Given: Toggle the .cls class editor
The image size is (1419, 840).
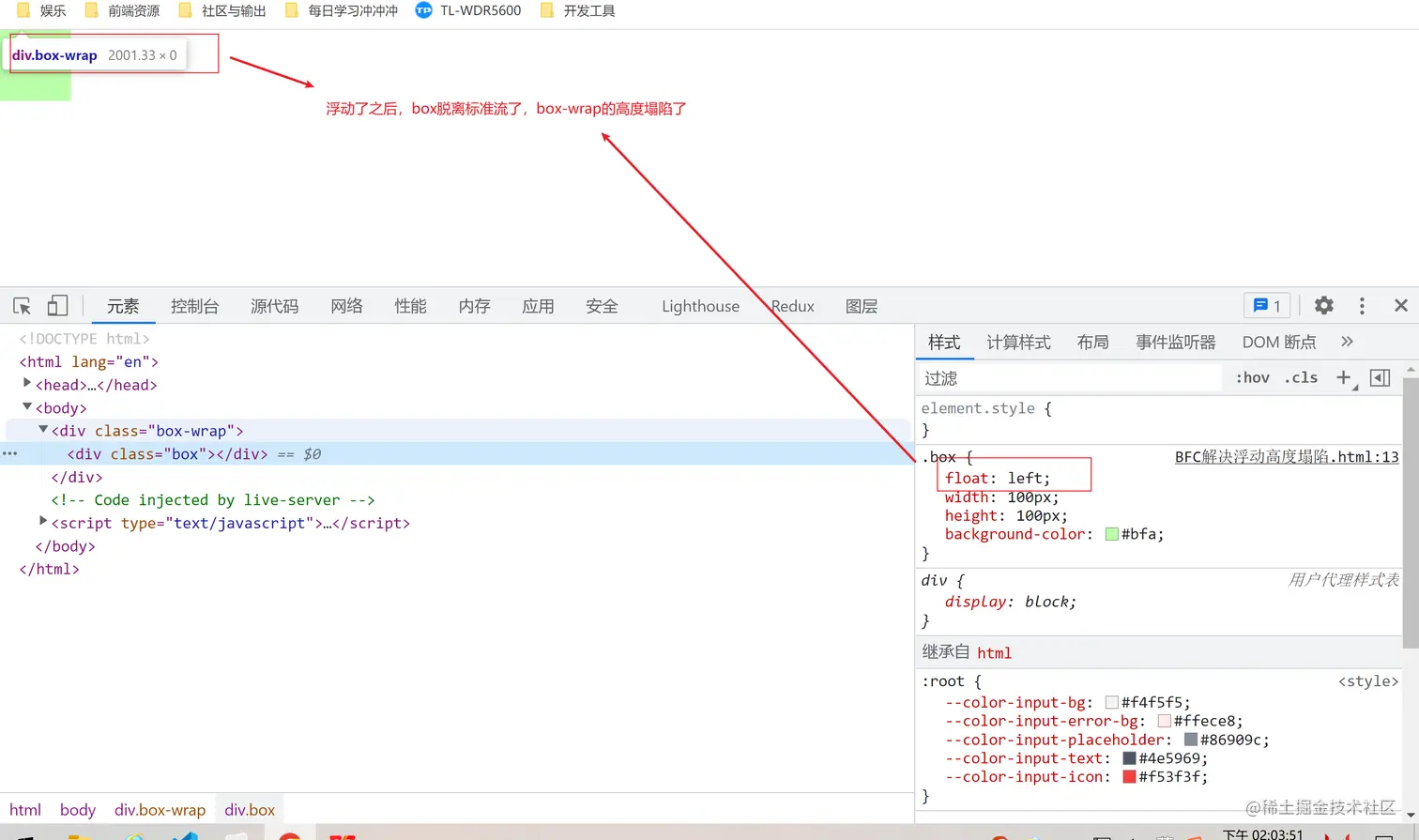Looking at the screenshot, I should pos(1301,377).
